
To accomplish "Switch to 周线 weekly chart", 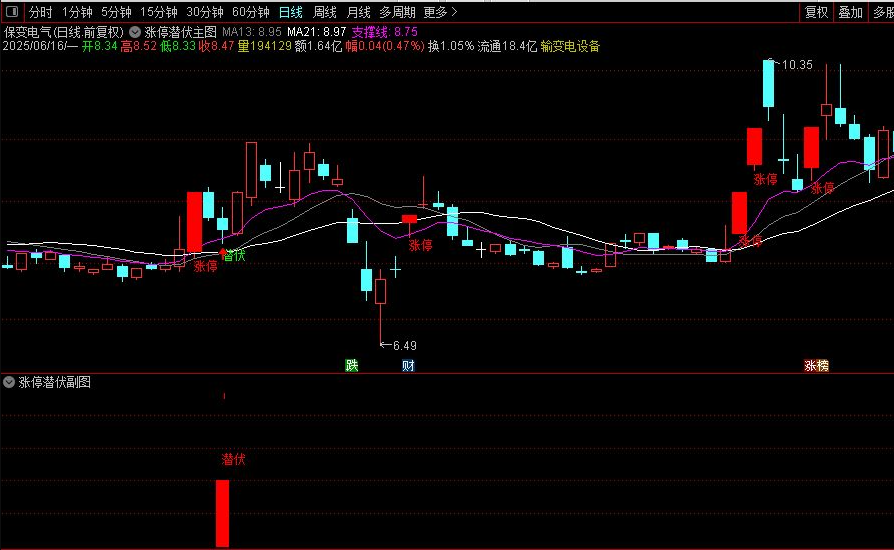I will click(325, 12).
